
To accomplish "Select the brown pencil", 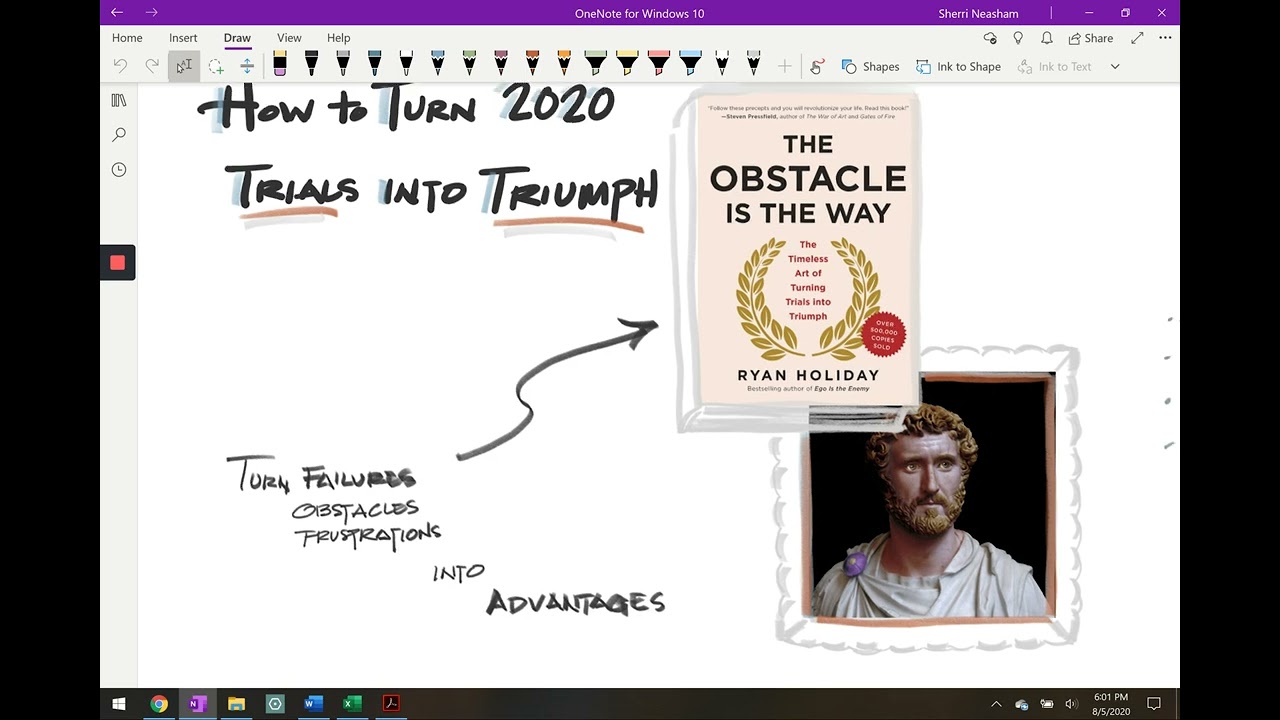I will pyautogui.click(x=532, y=64).
